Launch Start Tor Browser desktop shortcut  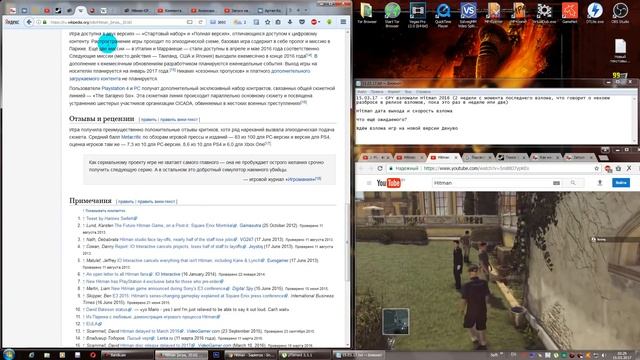pos(392,14)
